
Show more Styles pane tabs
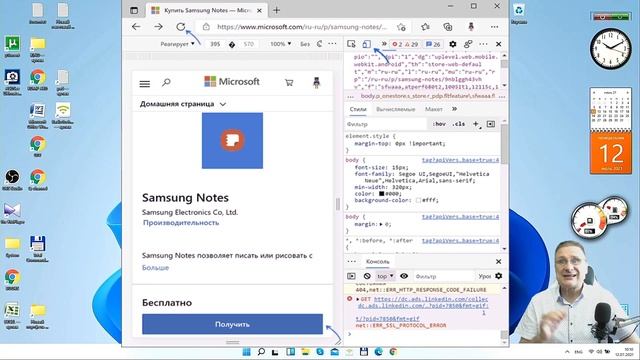454,109
